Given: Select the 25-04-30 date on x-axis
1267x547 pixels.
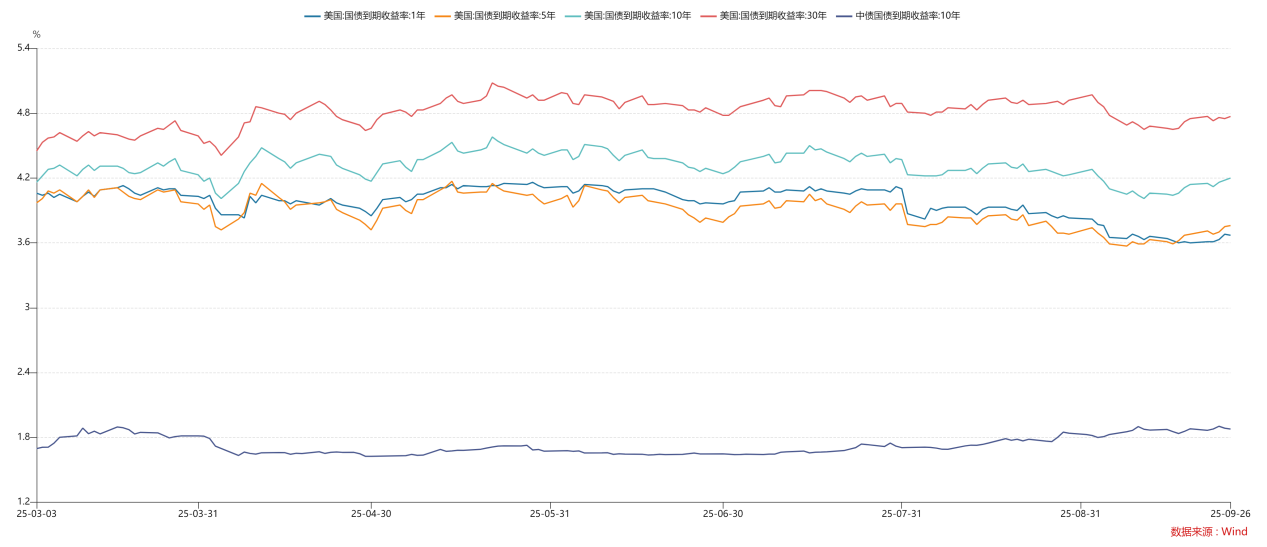Looking at the screenshot, I should [x=371, y=514].
